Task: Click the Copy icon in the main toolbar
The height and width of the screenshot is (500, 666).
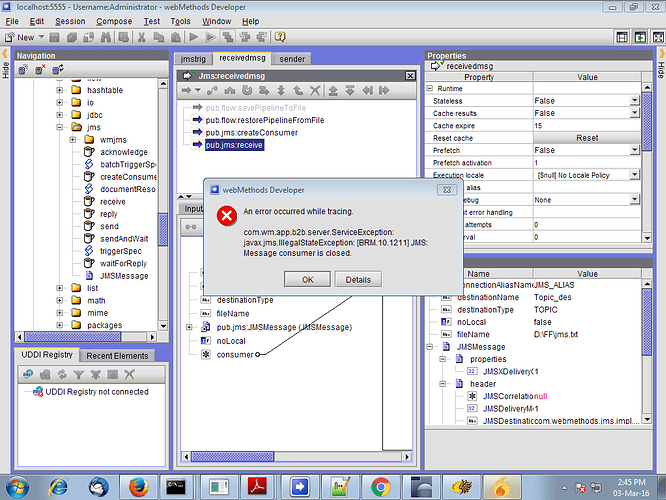Action: coord(159,37)
